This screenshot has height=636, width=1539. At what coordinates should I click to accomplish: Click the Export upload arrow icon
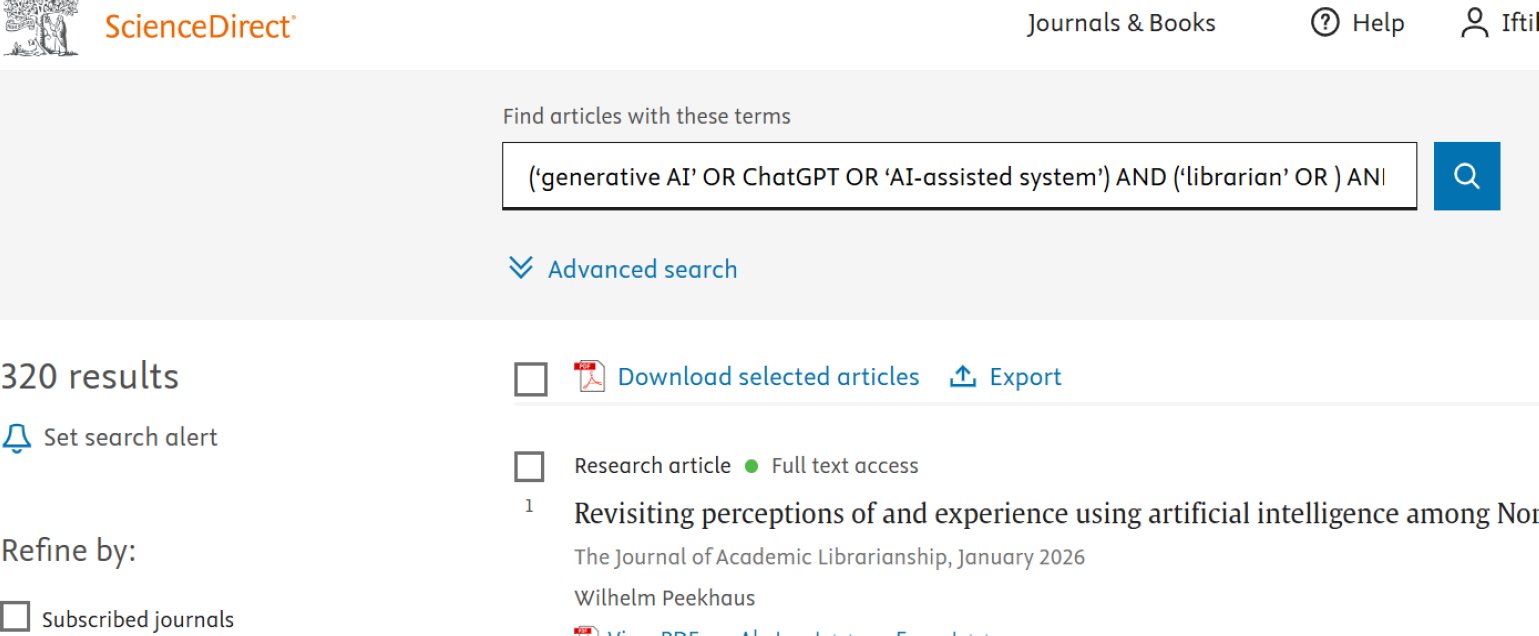click(x=962, y=377)
